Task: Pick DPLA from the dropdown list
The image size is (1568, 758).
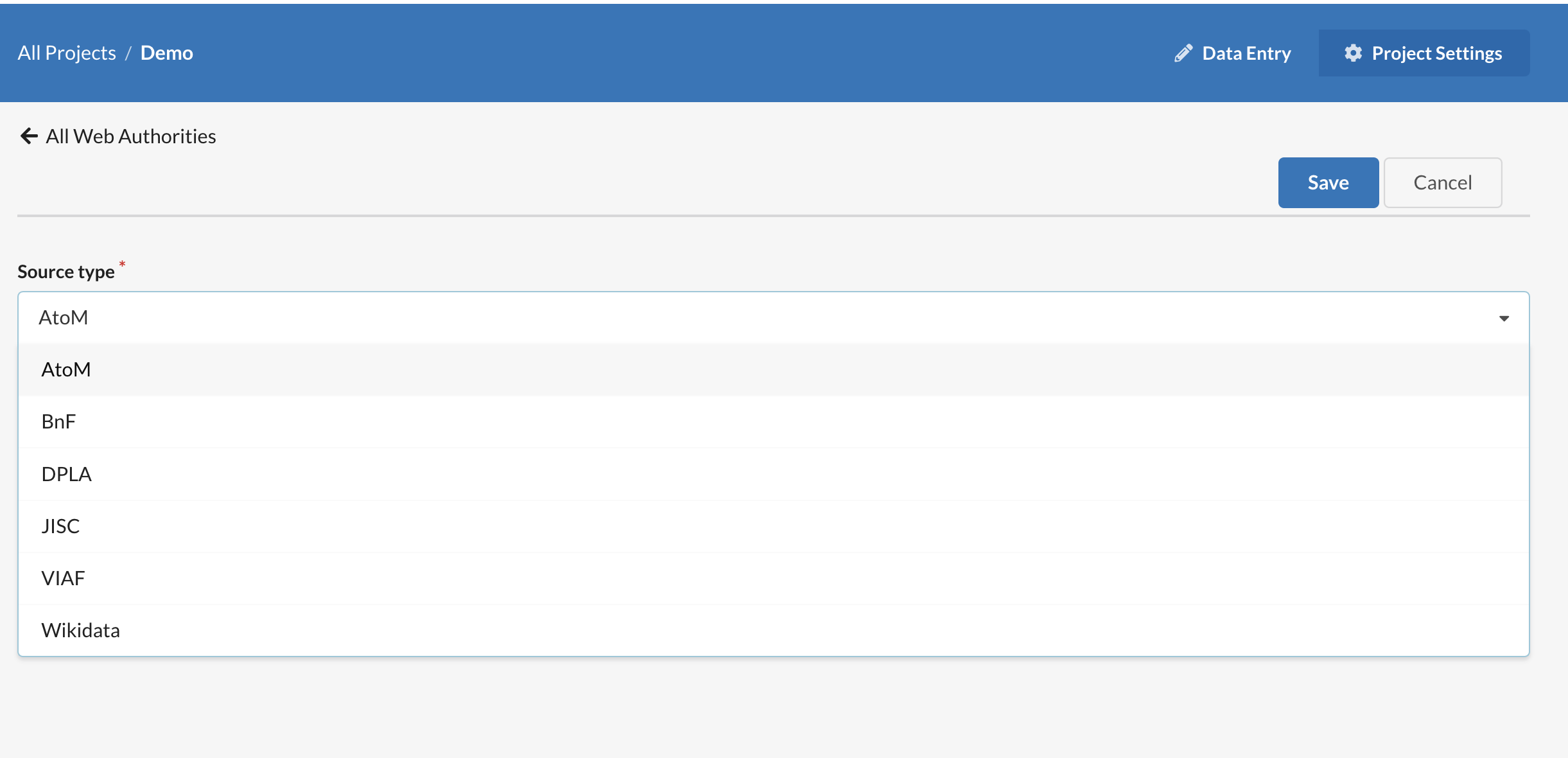Action: click(x=773, y=474)
